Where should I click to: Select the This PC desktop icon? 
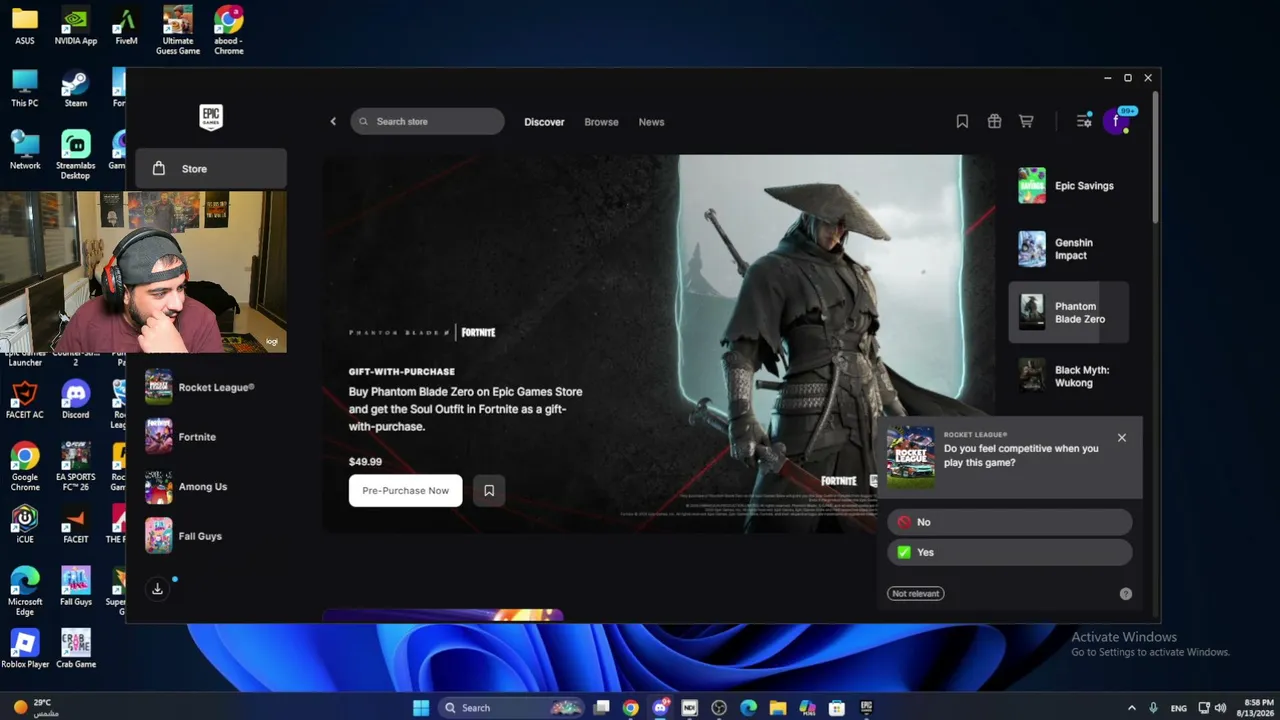pos(25,88)
